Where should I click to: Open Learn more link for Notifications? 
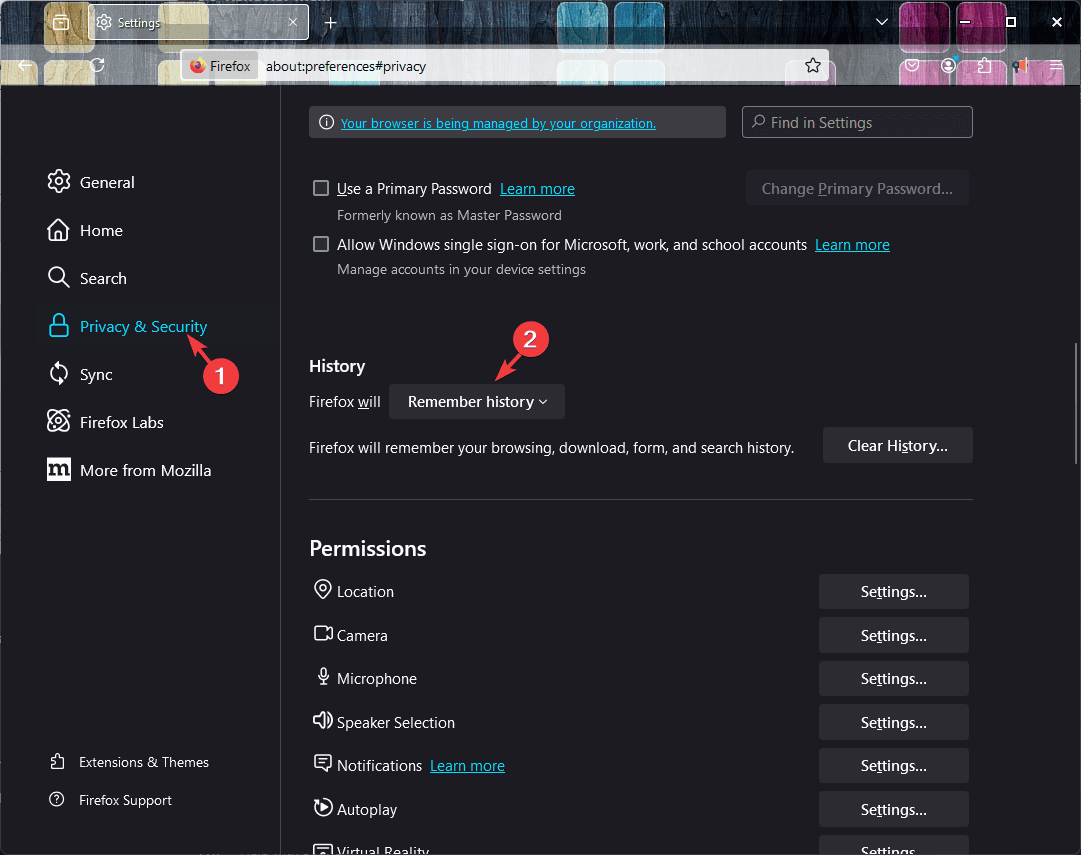coord(467,766)
